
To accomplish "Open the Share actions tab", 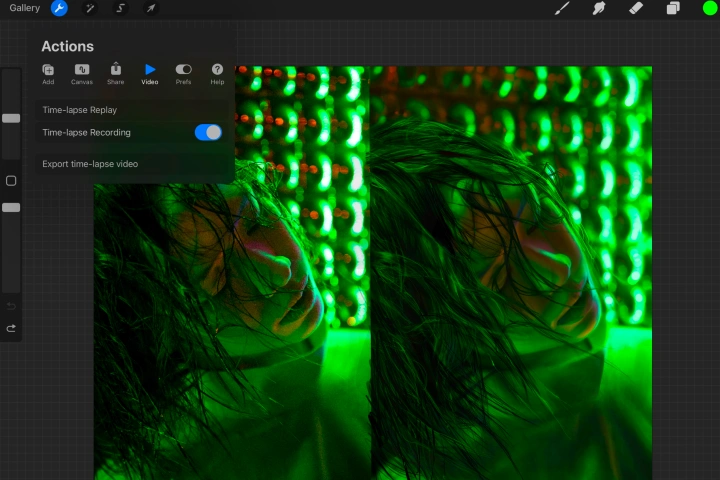I will coord(116,74).
